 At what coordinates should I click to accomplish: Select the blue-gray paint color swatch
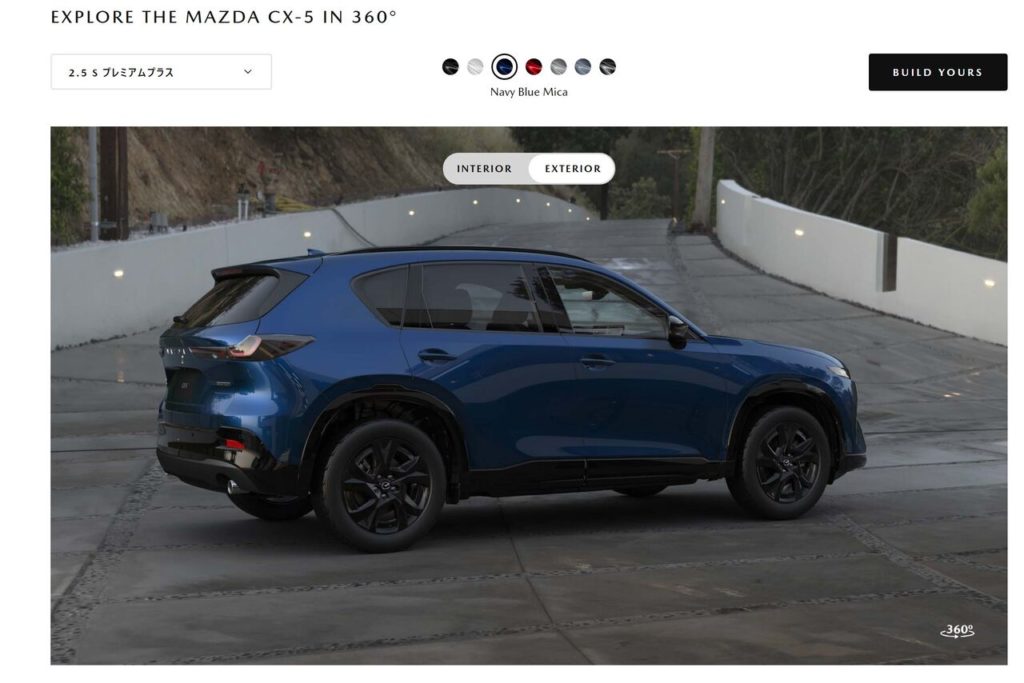point(583,67)
